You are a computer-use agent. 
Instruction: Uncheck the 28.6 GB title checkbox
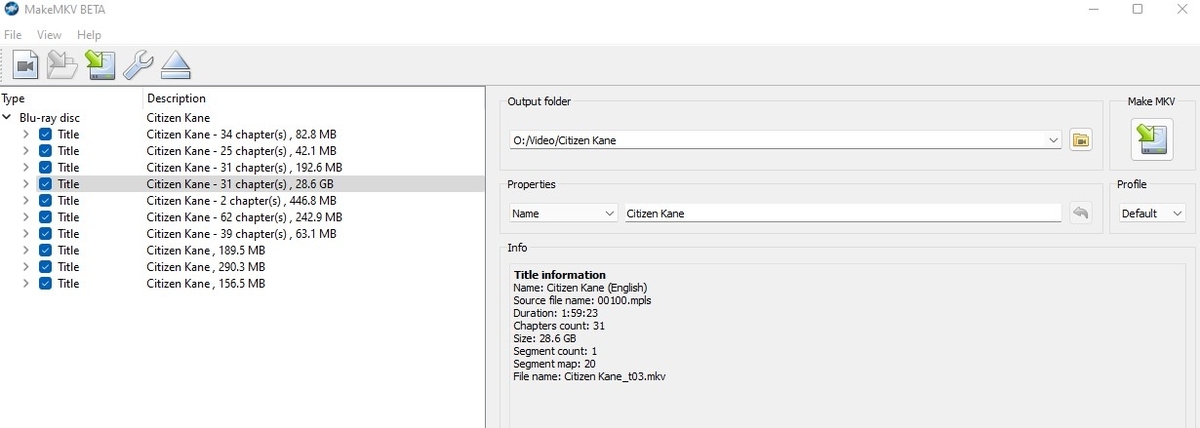pos(45,184)
